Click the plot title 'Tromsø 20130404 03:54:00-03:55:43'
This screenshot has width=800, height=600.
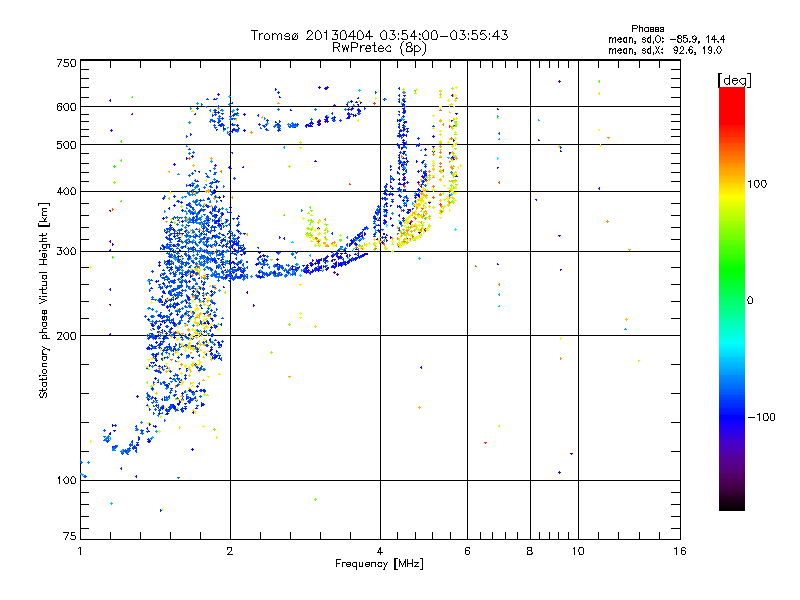pos(379,35)
